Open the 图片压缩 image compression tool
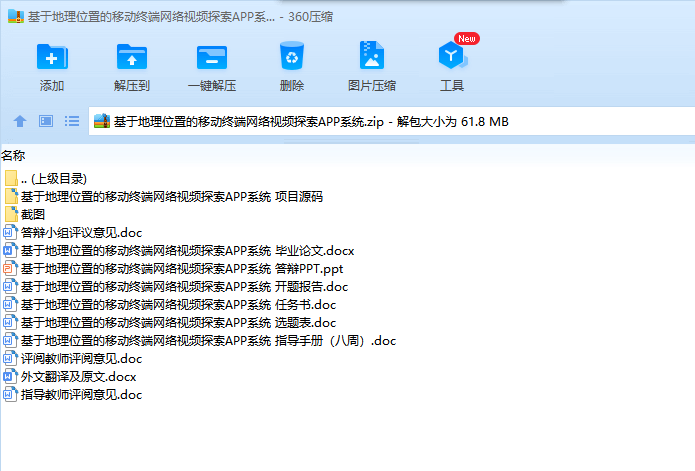This screenshot has width=695, height=471. click(371, 55)
